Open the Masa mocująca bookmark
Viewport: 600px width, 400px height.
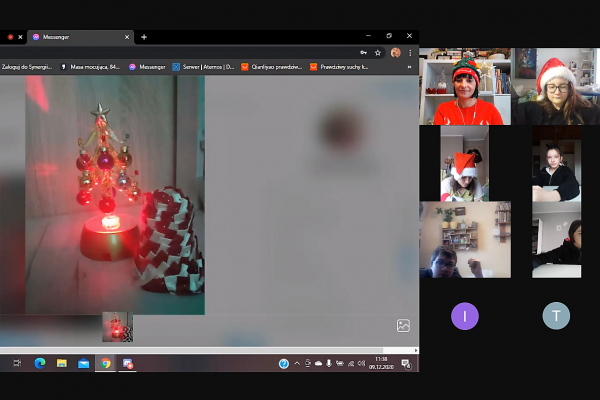click(x=92, y=67)
